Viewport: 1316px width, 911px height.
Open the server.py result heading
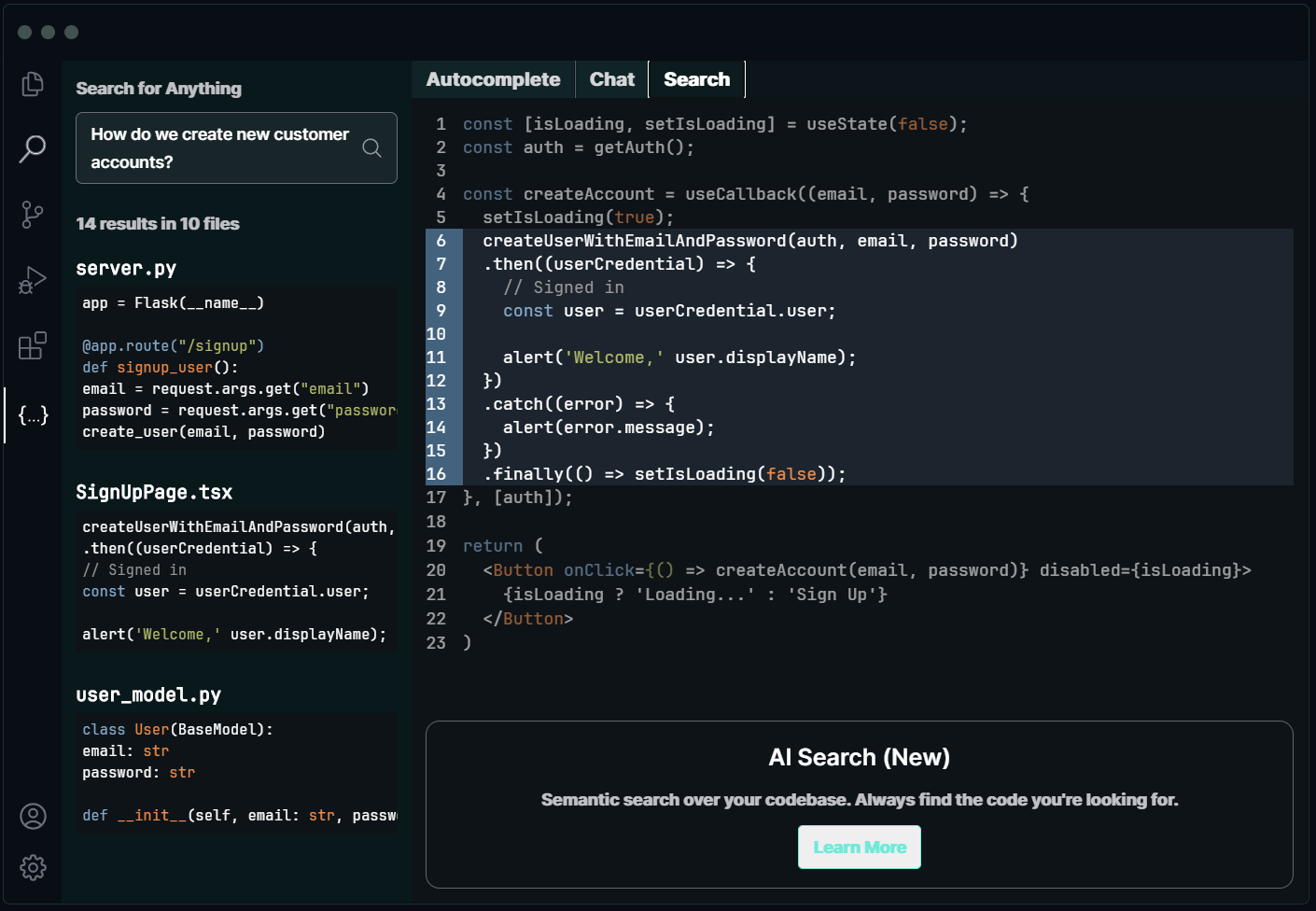click(126, 269)
